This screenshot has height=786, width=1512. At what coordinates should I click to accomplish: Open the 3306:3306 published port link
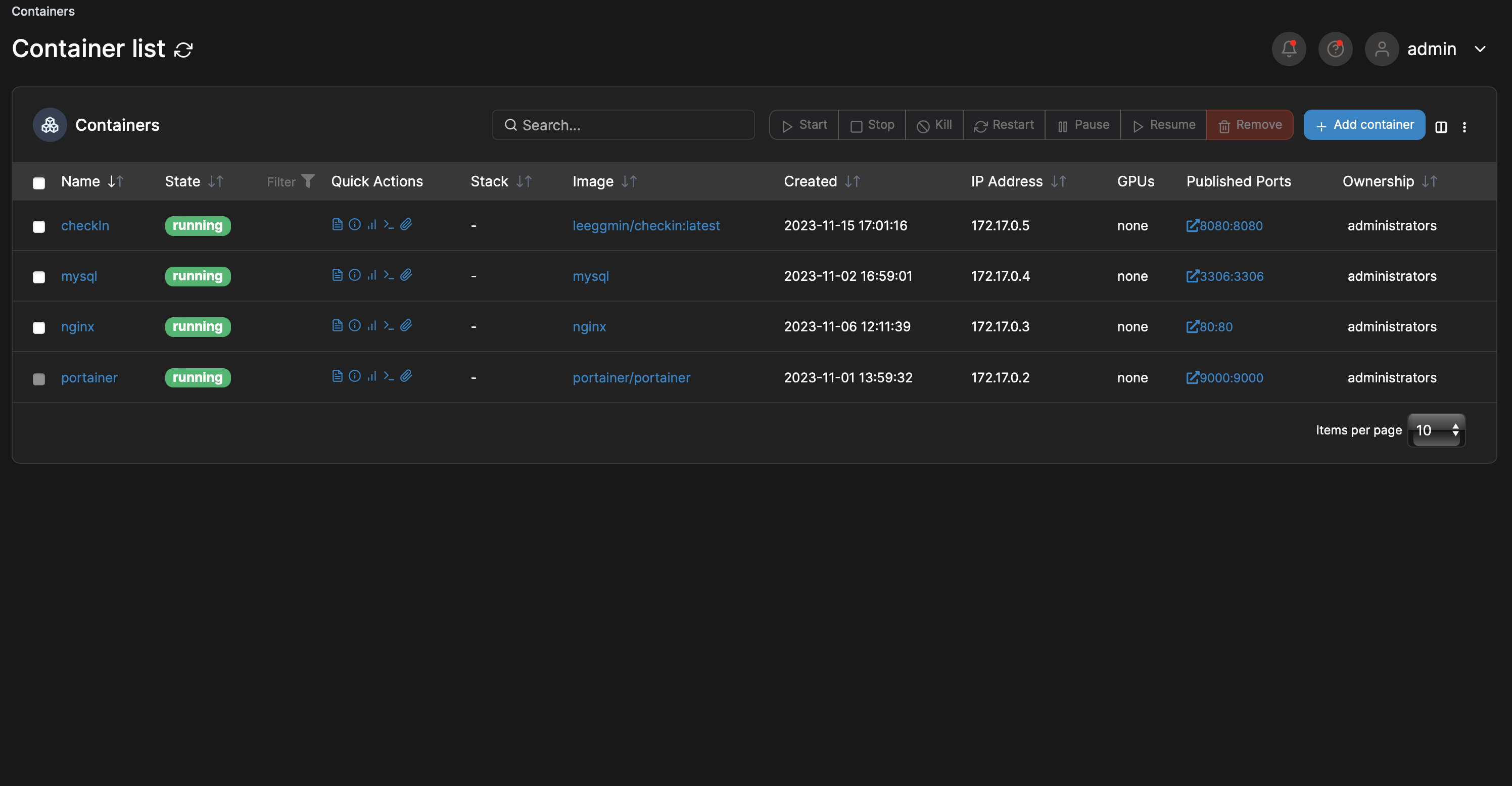[x=1224, y=276]
